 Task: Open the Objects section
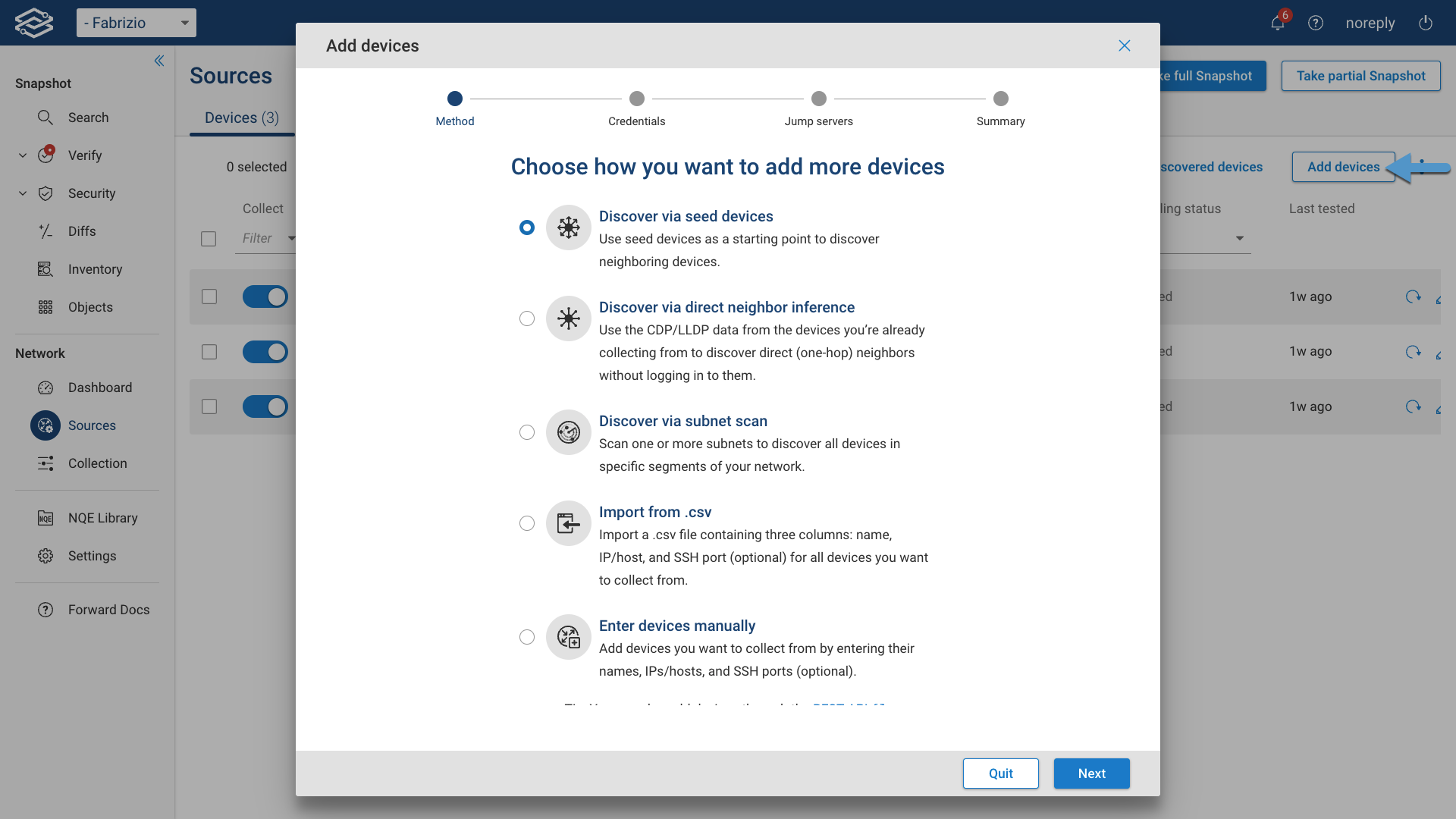click(x=90, y=307)
